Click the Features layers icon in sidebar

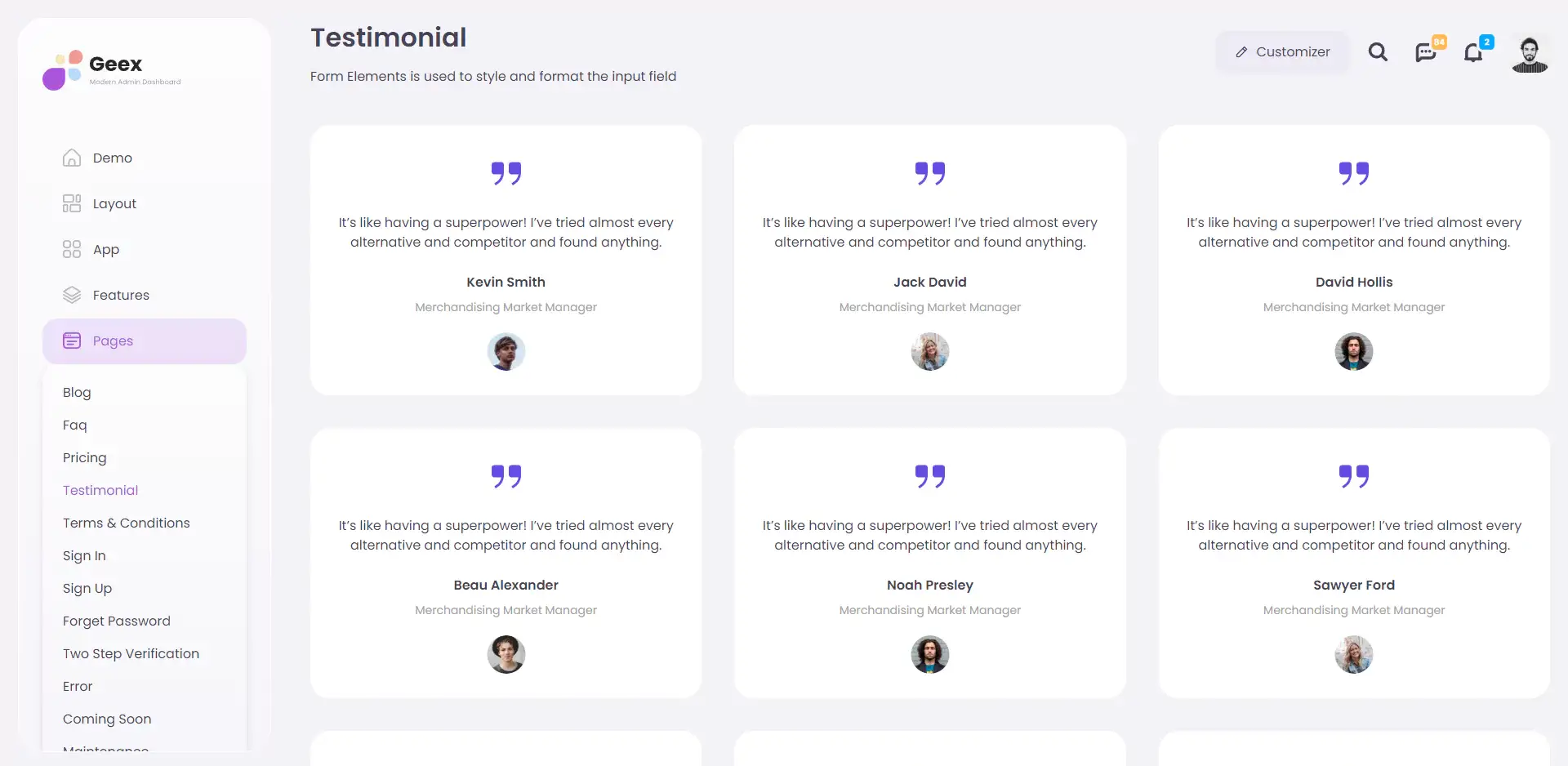click(72, 295)
